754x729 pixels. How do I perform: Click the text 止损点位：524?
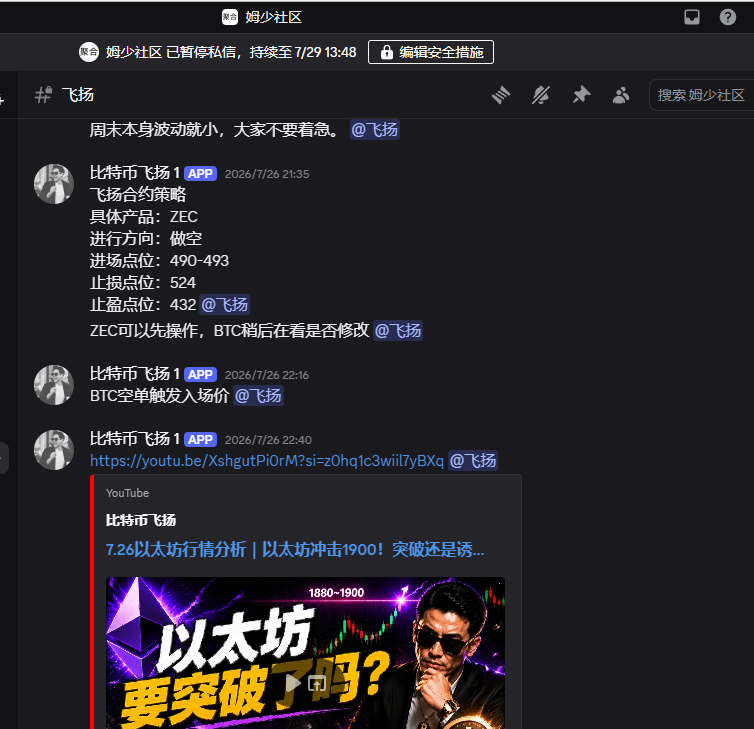143,282
